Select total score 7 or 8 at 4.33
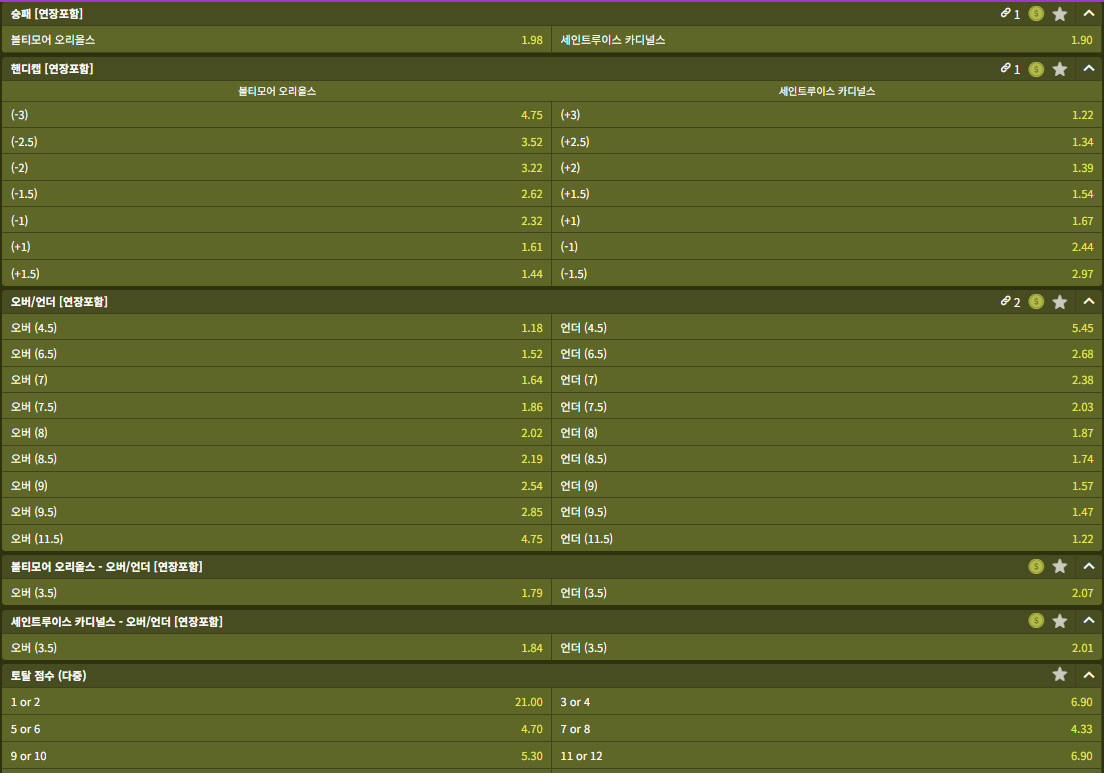This screenshot has height=773, width=1104. [x=827, y=729]
